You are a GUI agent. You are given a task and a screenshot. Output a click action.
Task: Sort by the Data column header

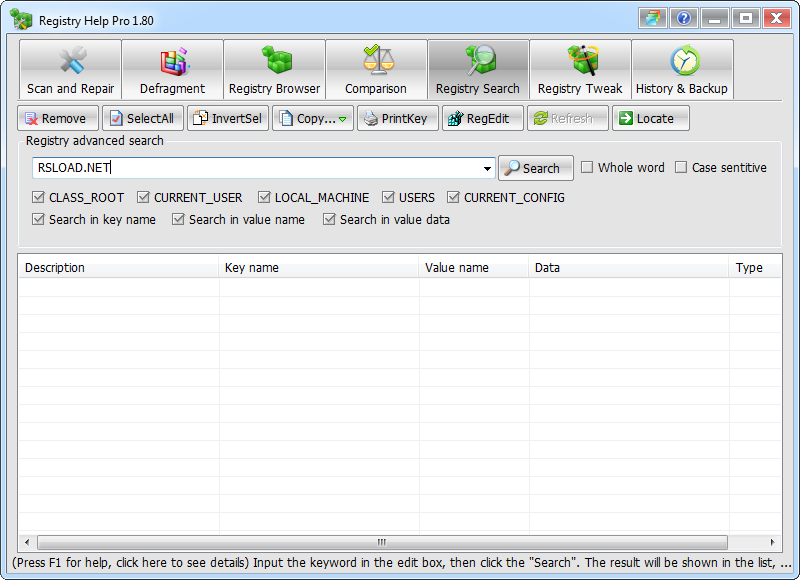pos(629,267)
